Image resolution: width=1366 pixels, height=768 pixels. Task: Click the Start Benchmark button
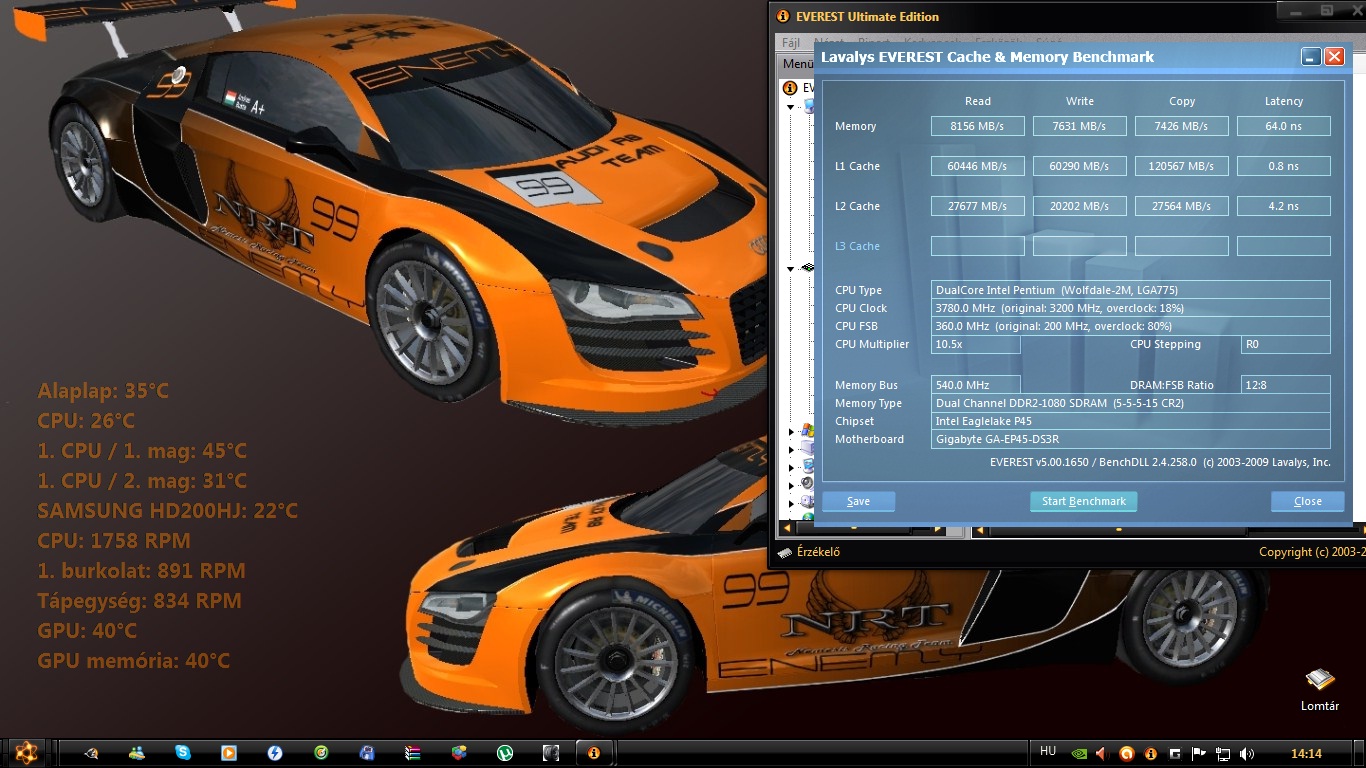(1084, 501)
